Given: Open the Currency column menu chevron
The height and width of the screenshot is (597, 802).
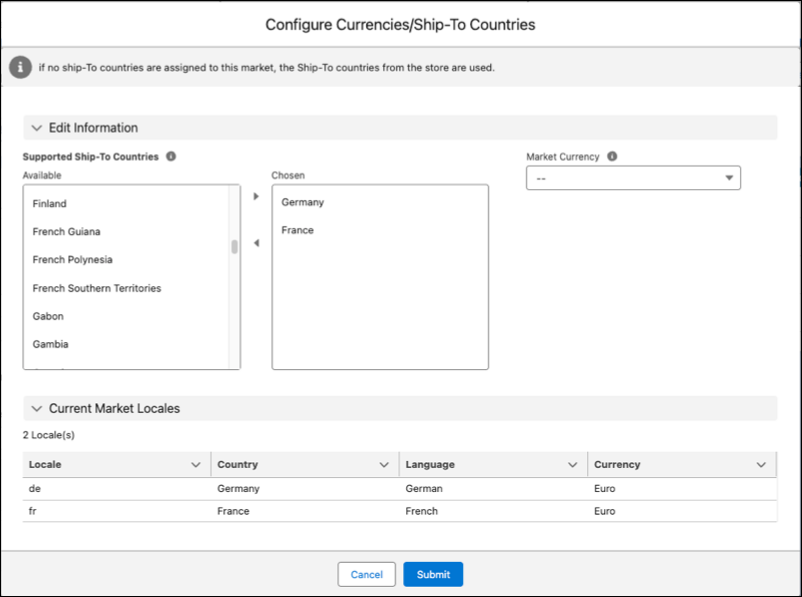Looking at the screenshot, I should (761, 465).
